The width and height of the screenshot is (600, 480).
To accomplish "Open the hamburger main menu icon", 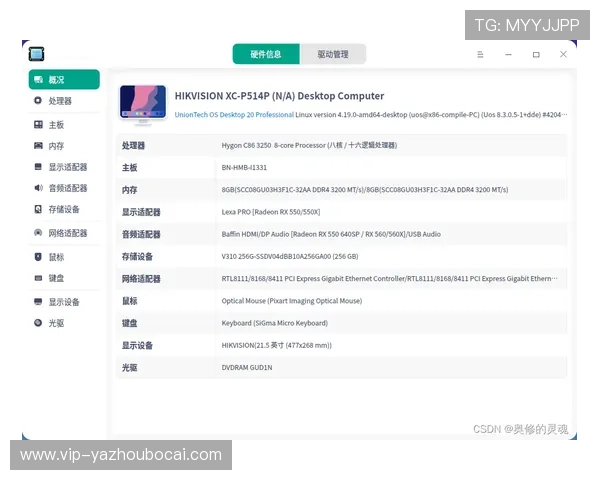I will coord(480,54).
